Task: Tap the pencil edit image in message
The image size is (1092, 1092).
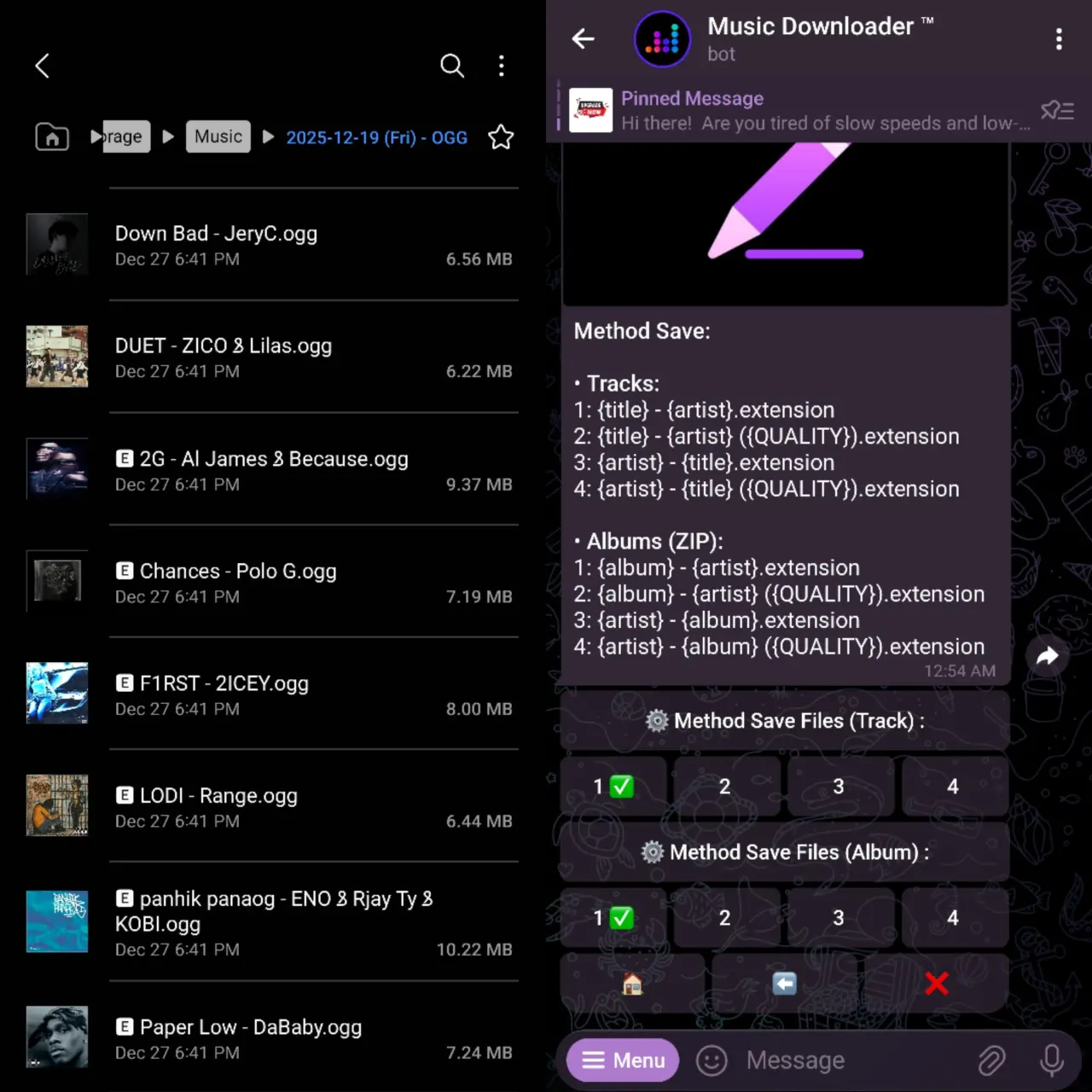Action: [786, 224]
